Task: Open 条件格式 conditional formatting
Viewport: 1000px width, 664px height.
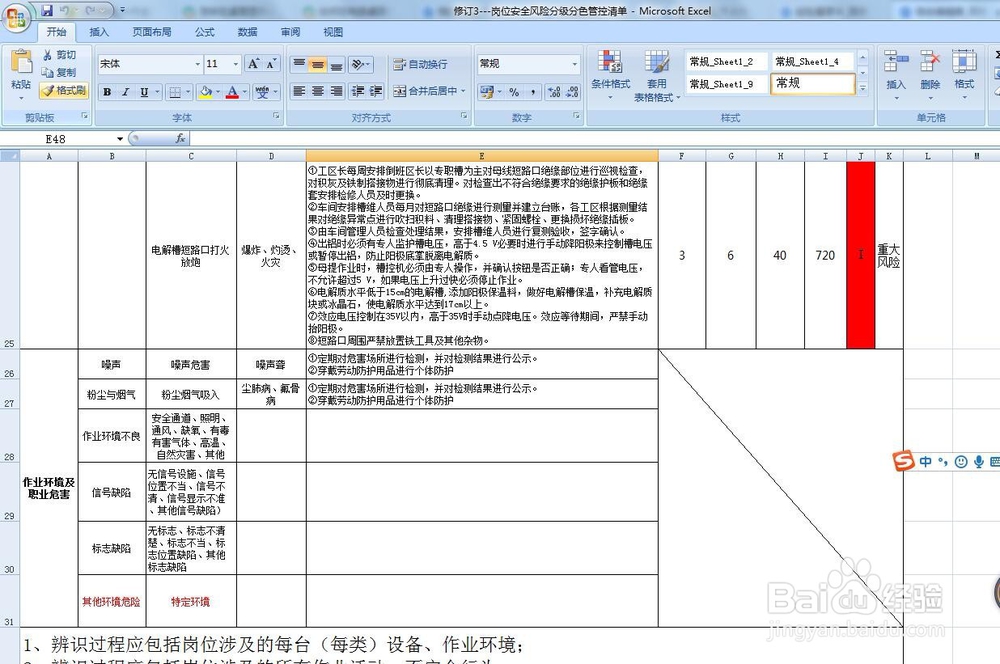Action: pos(610,75)
